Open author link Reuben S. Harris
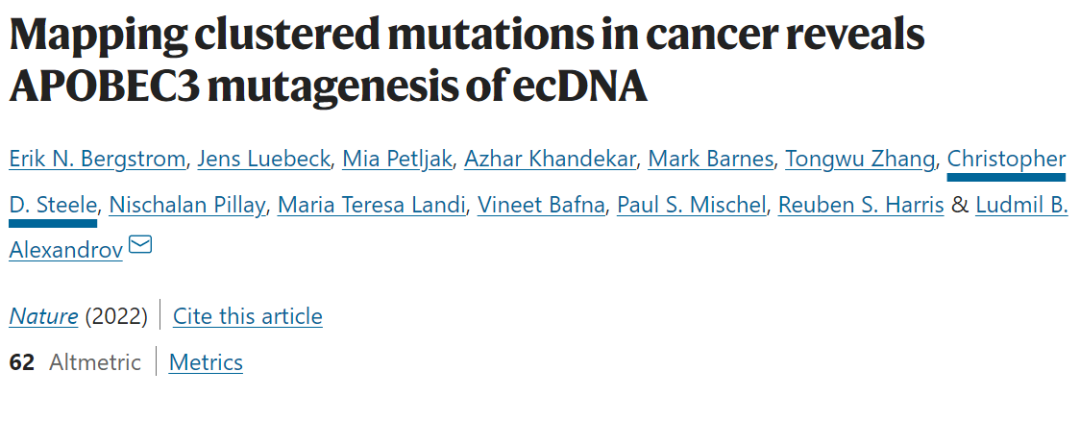 pos(860,205)
